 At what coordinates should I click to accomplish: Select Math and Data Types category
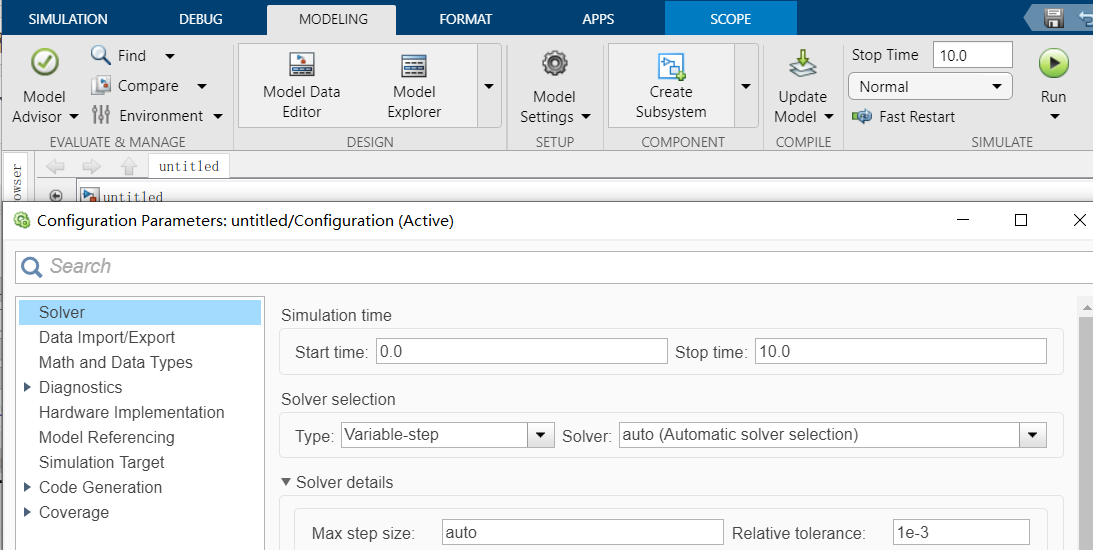116,362
